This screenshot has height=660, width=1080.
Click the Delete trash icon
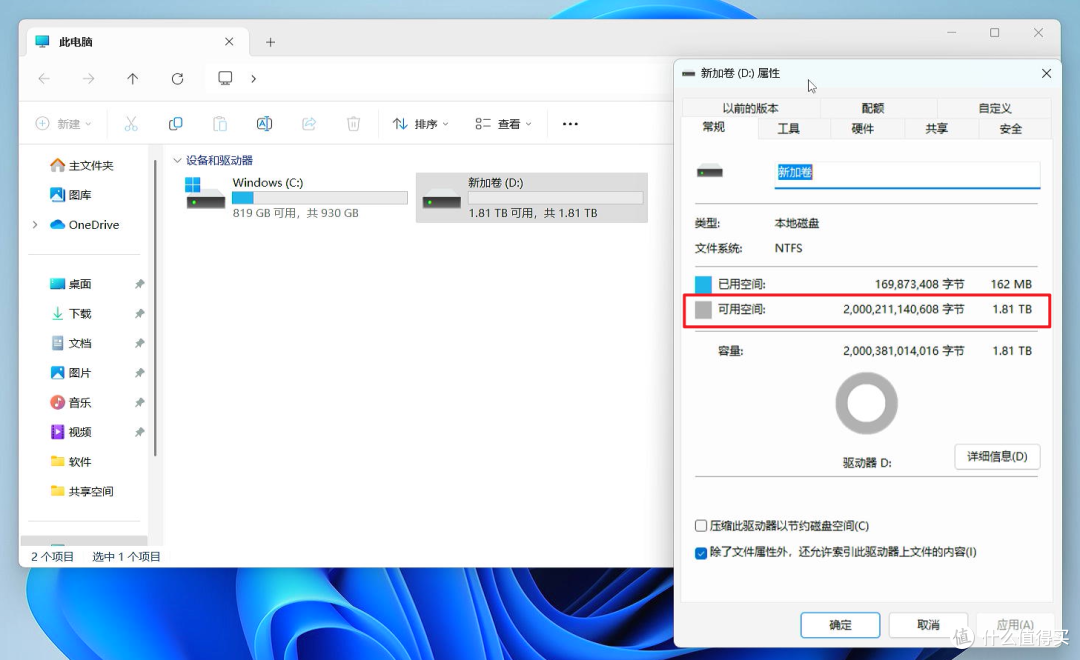(x=353, y=124)
